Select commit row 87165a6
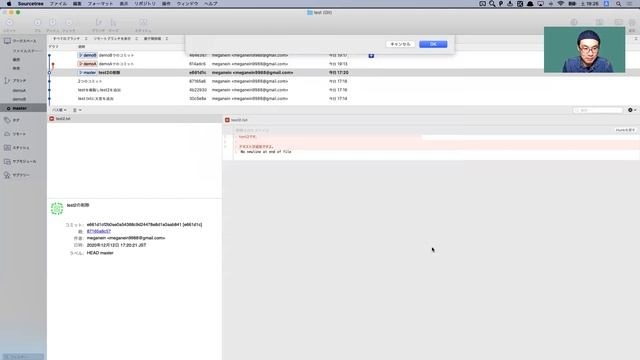Image resolution: width=640 pixels, height=360 pixels. [x=343, y=81]
